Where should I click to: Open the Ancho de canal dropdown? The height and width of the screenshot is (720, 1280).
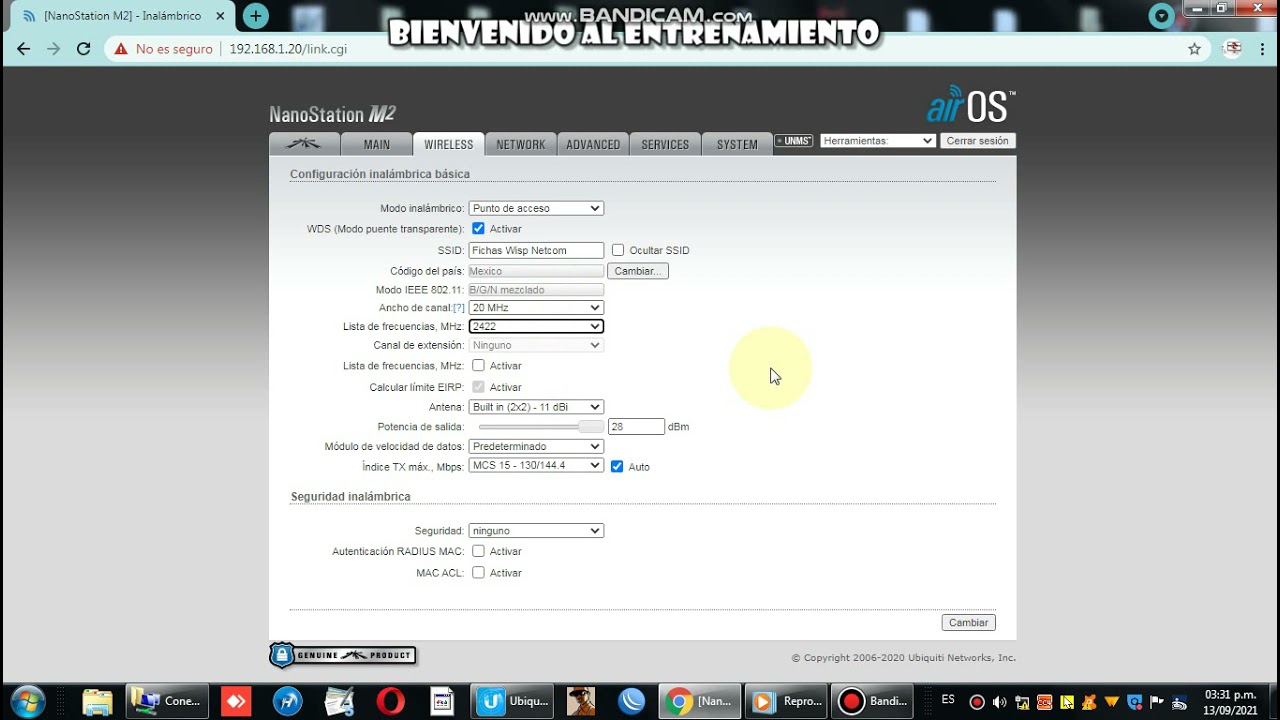point(536,308)
